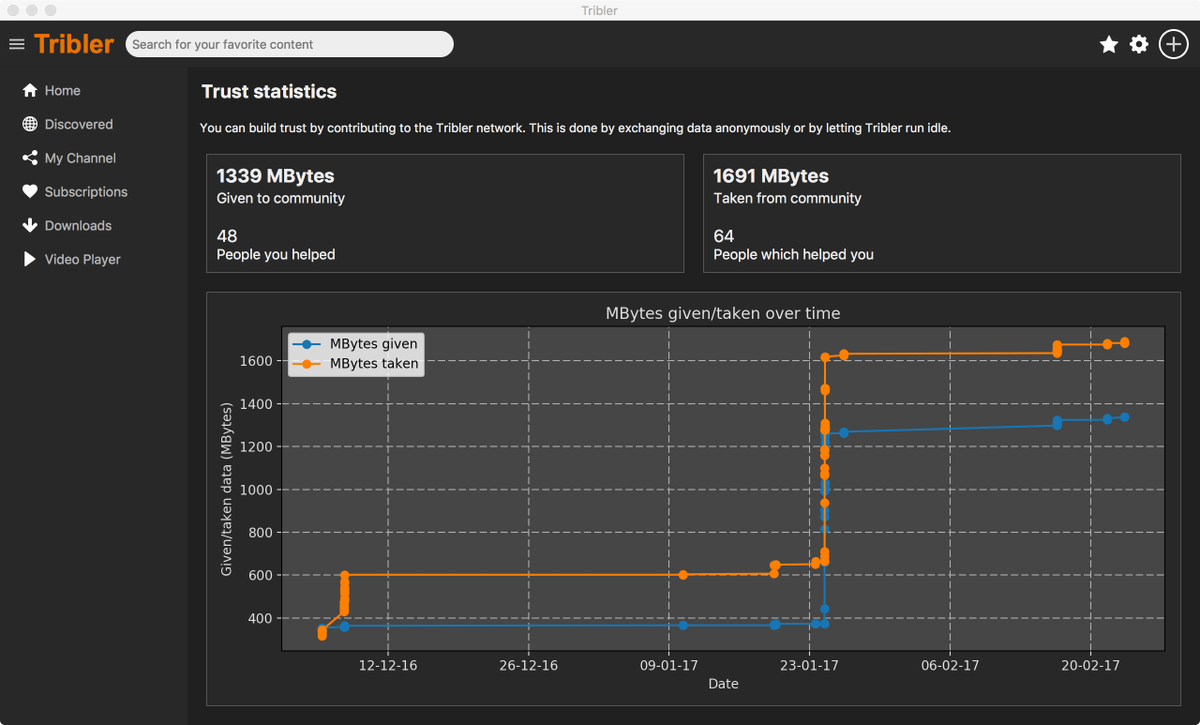Screen dimensions: 1200x725
Task: Click the 1339 MBytes given value
Action: [x=275, y=176]
